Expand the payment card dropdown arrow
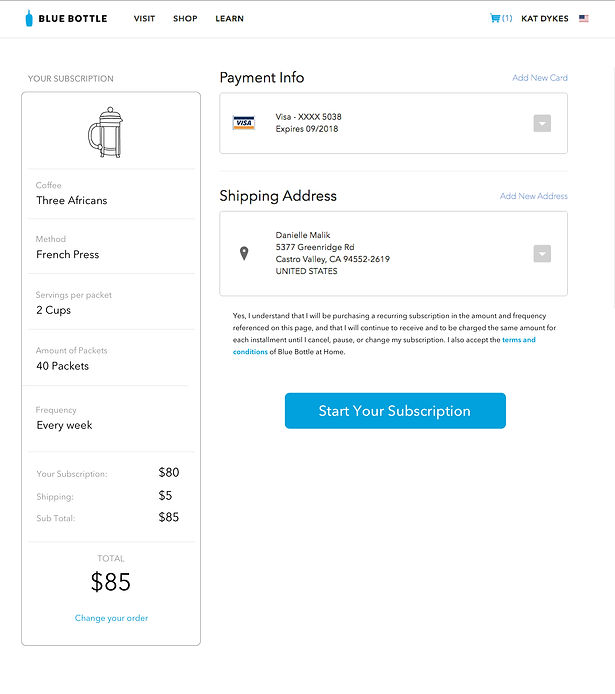Viewport: 615px width, 694px height. [542, 123]
